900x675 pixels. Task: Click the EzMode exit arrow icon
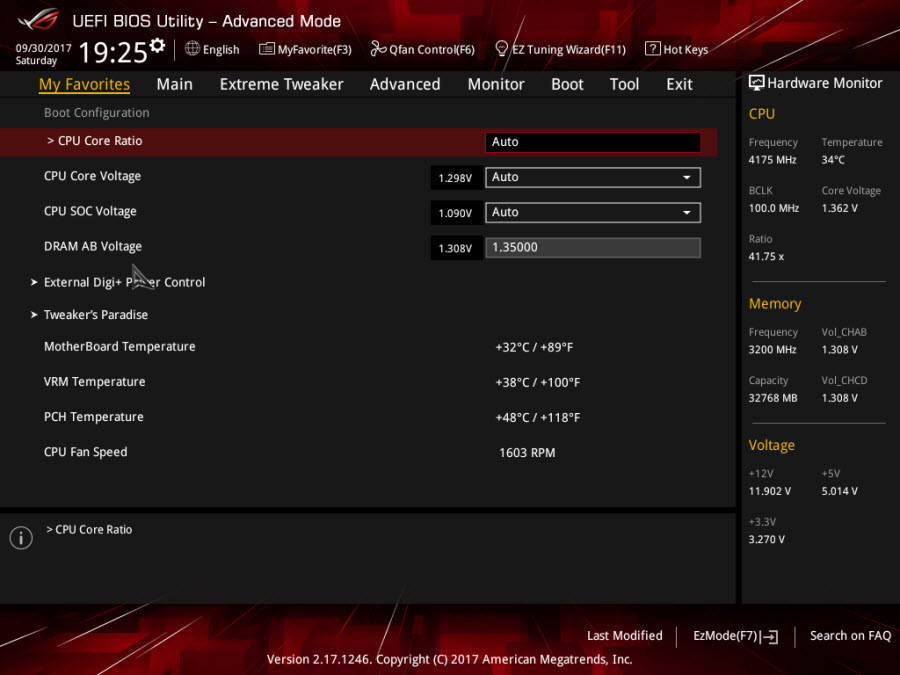click(770, 637)
